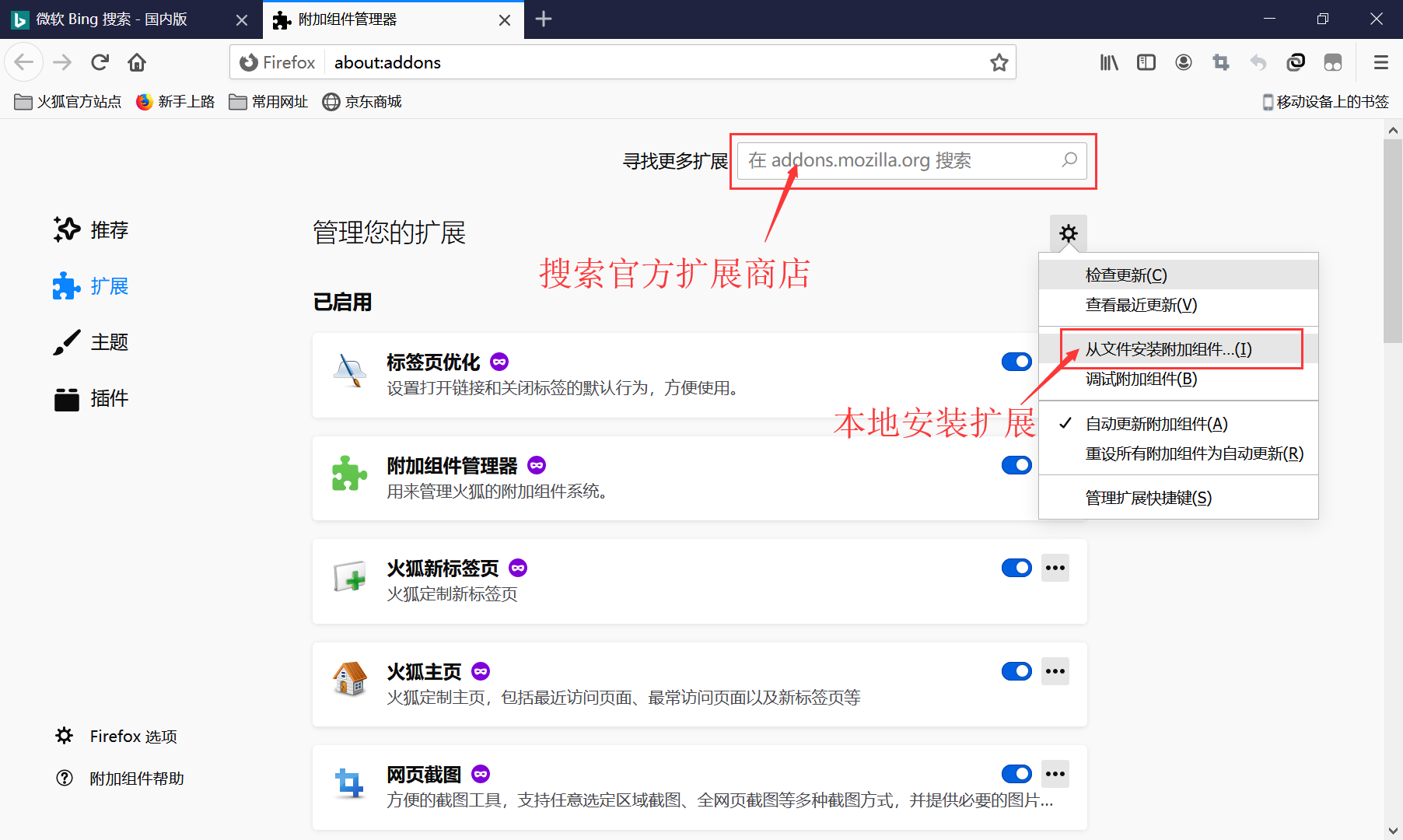The height and width of the screenshot is (840, 1403).
Task: Go to homepage via Home icon
Action: pos(137,62)
